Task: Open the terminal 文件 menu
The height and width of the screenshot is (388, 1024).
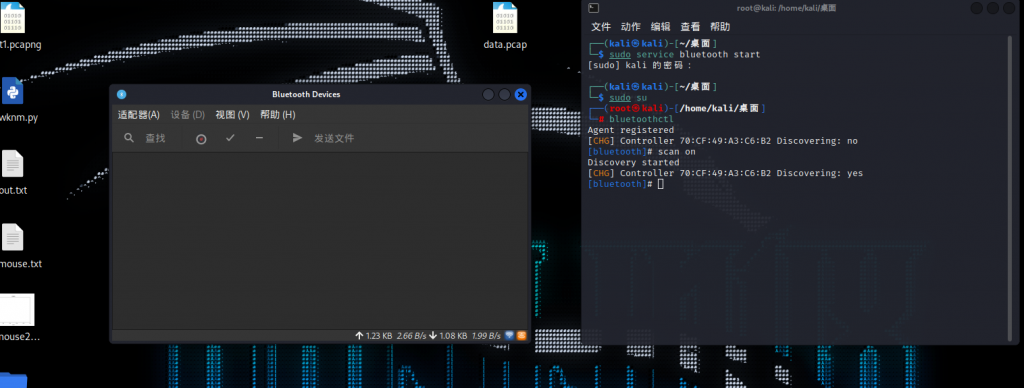Action: point(601,27)
